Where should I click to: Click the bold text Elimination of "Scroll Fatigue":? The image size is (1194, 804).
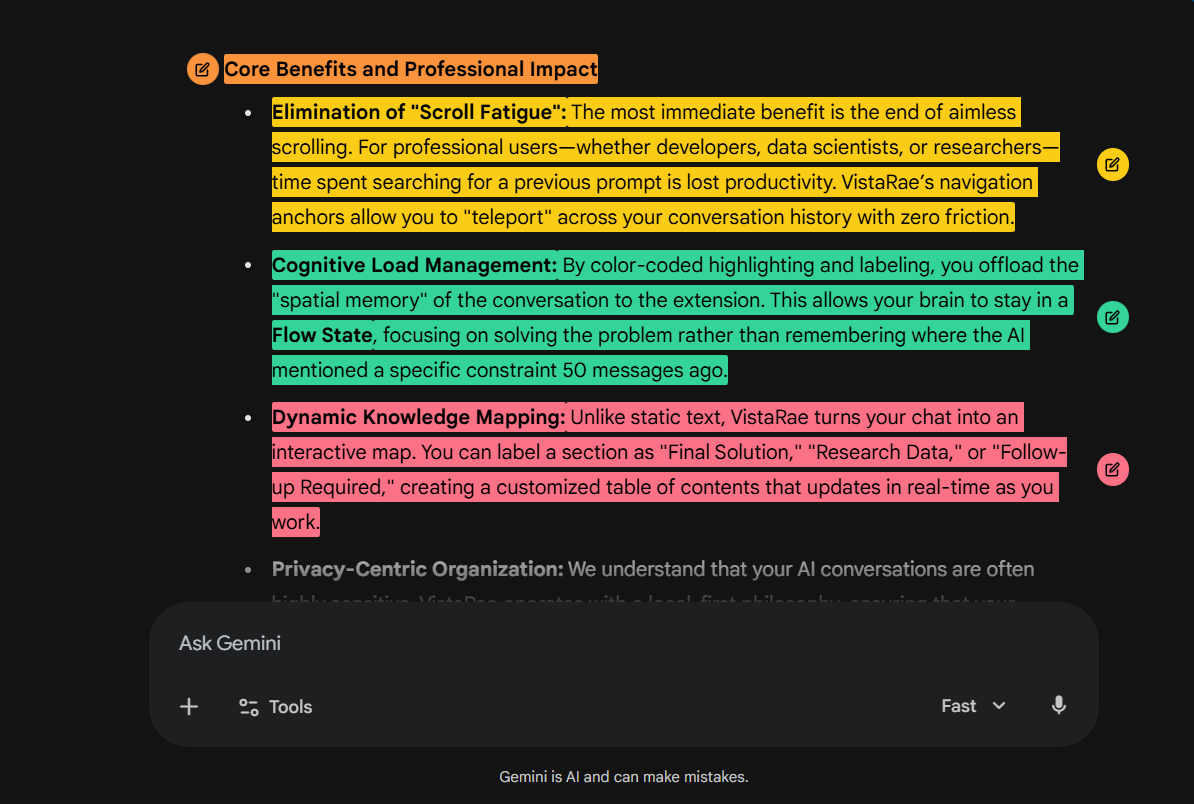[419, 113]
